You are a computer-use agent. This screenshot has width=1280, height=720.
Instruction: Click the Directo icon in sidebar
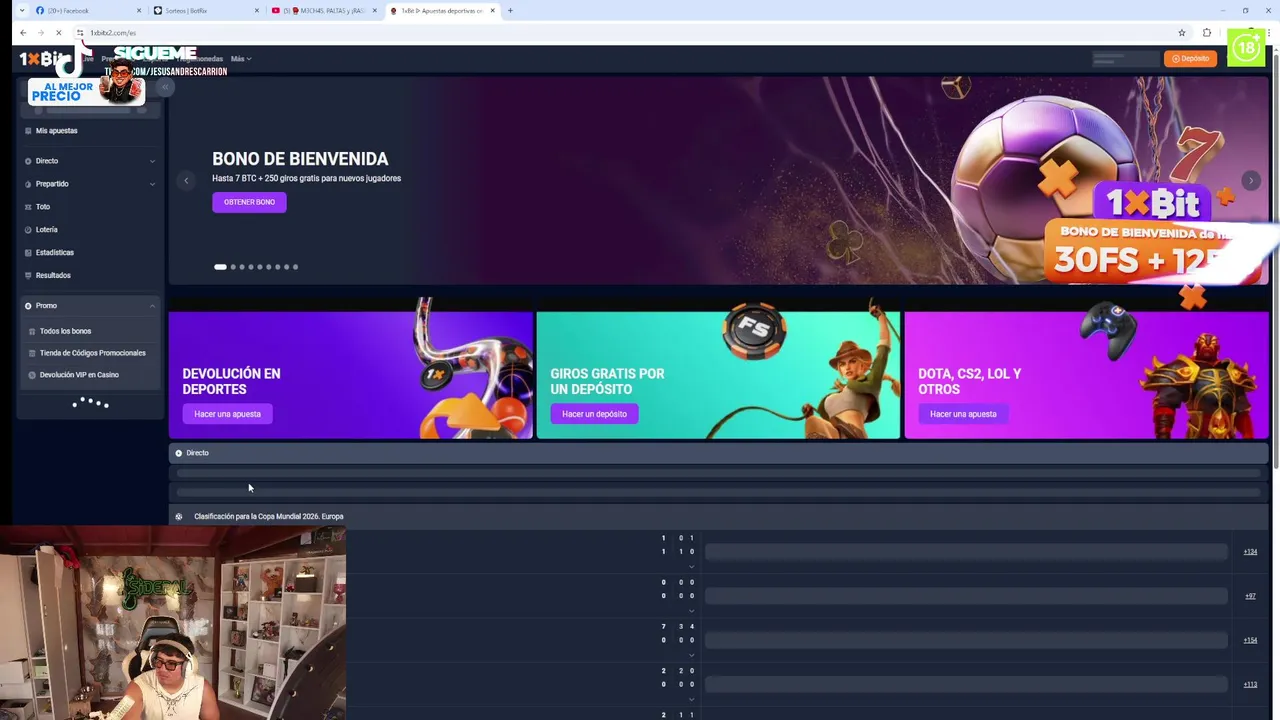(28, 161)
